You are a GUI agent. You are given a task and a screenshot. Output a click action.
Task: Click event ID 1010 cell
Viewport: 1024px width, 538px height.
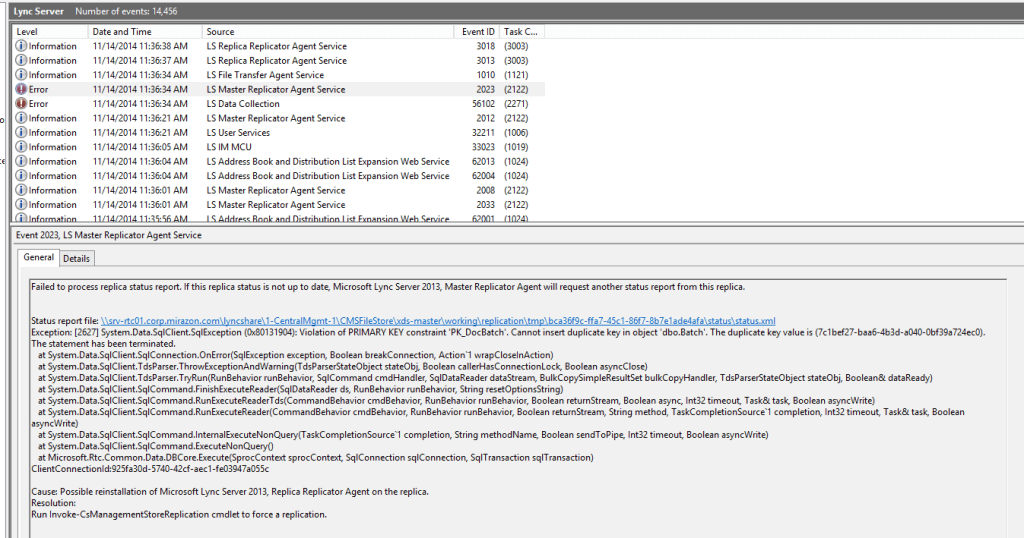(486, 75)
